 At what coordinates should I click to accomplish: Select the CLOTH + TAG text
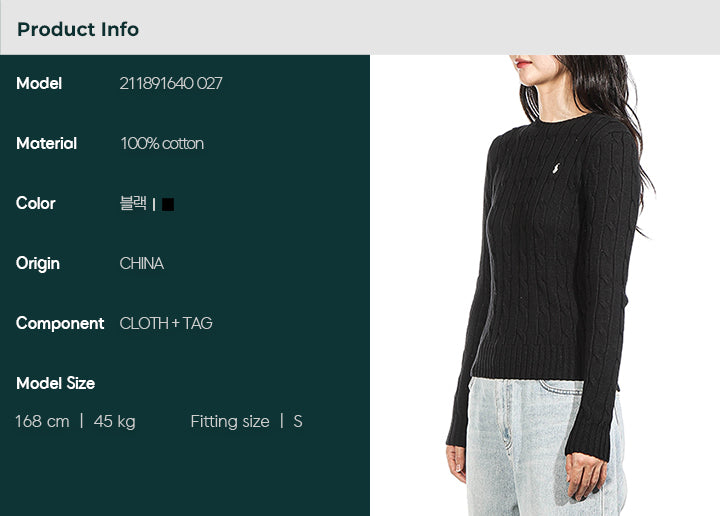pyautogui.click(x=166, y=323)
